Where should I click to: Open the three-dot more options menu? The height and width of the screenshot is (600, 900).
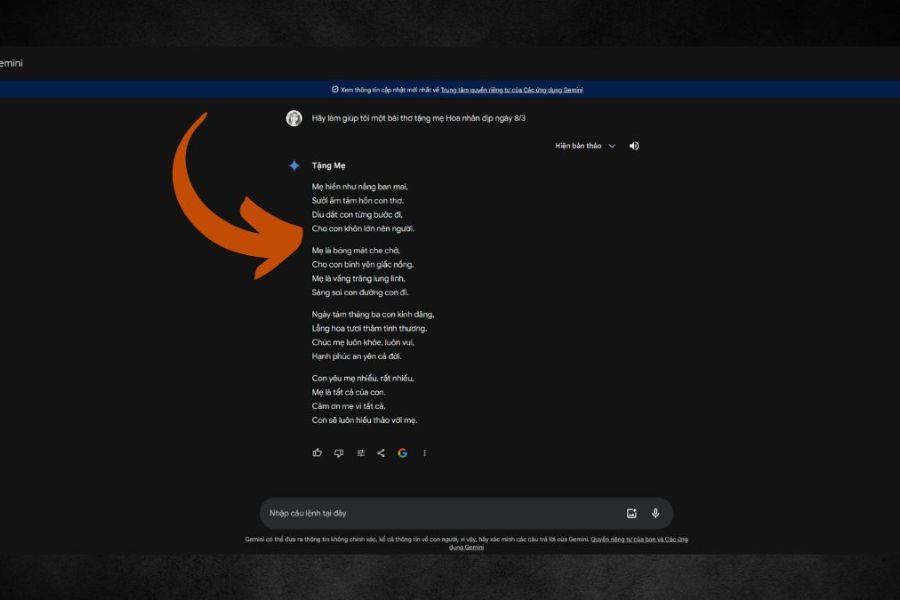[x=424, y=453]
